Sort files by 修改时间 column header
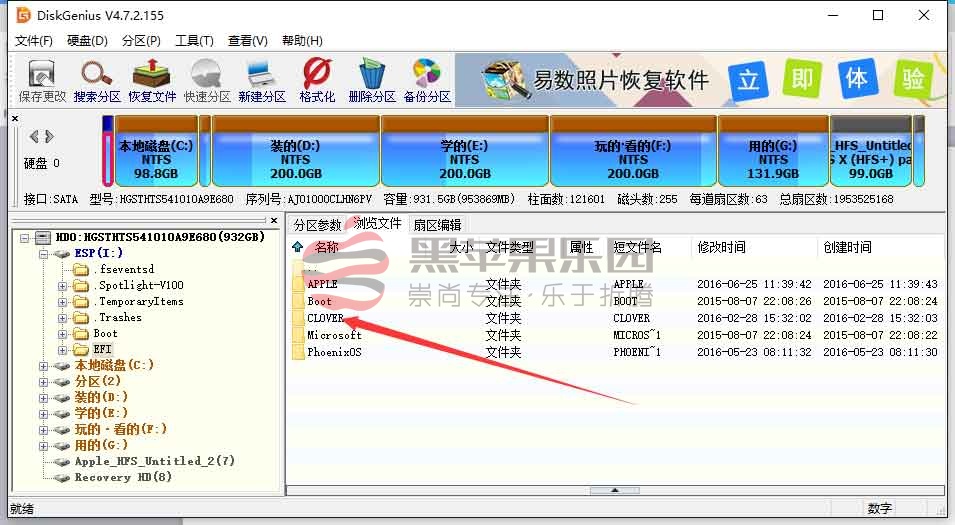 tap(721, 247)
